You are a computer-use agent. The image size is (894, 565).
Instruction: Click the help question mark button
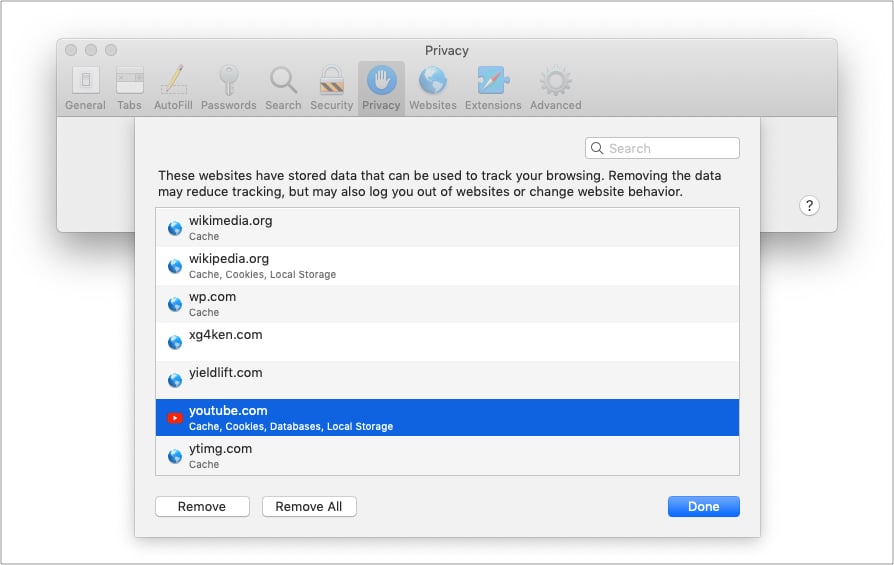click(x=809, y=205)
